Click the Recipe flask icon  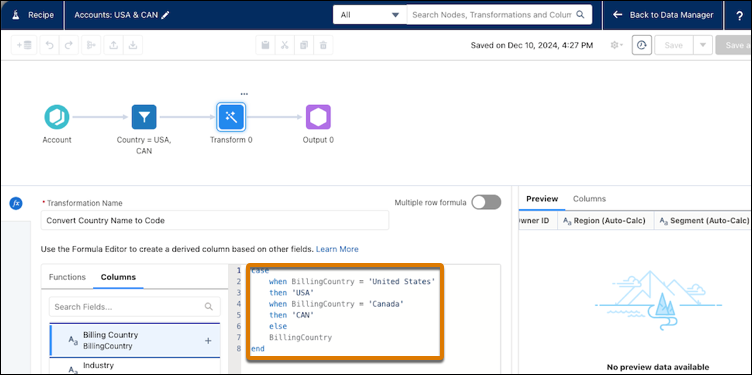point(17,15)
